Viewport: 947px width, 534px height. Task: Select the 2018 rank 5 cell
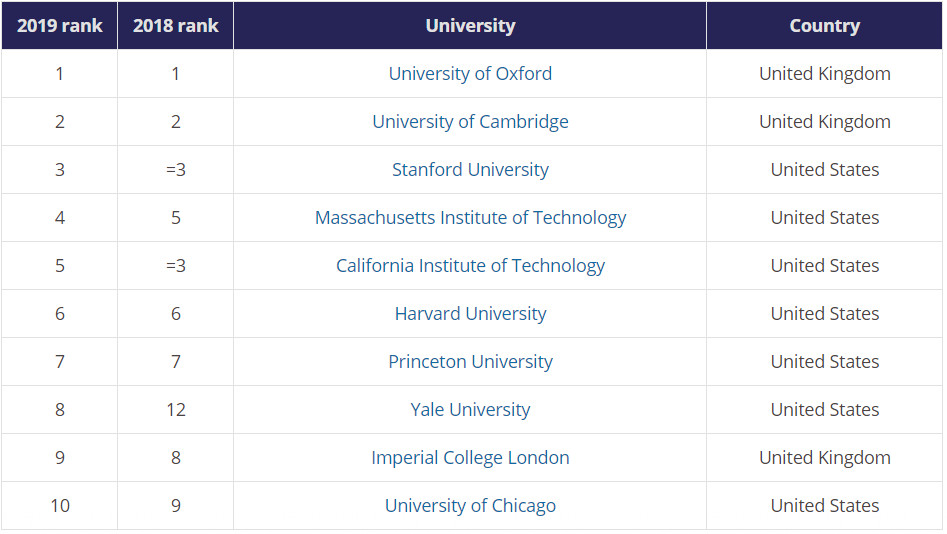point(176,218)
